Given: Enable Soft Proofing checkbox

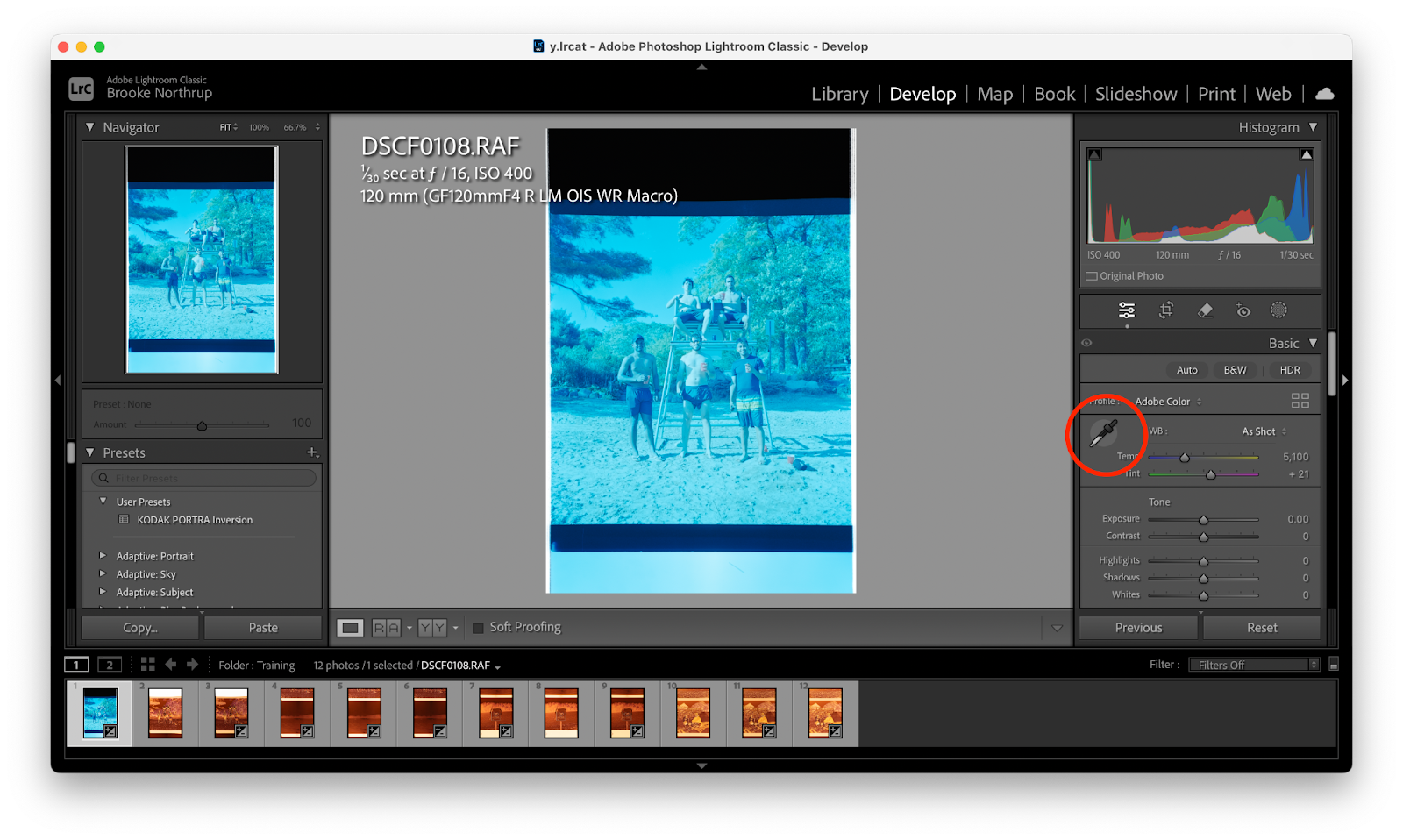Looking at the screenshot, I should [x=478, y=628].
